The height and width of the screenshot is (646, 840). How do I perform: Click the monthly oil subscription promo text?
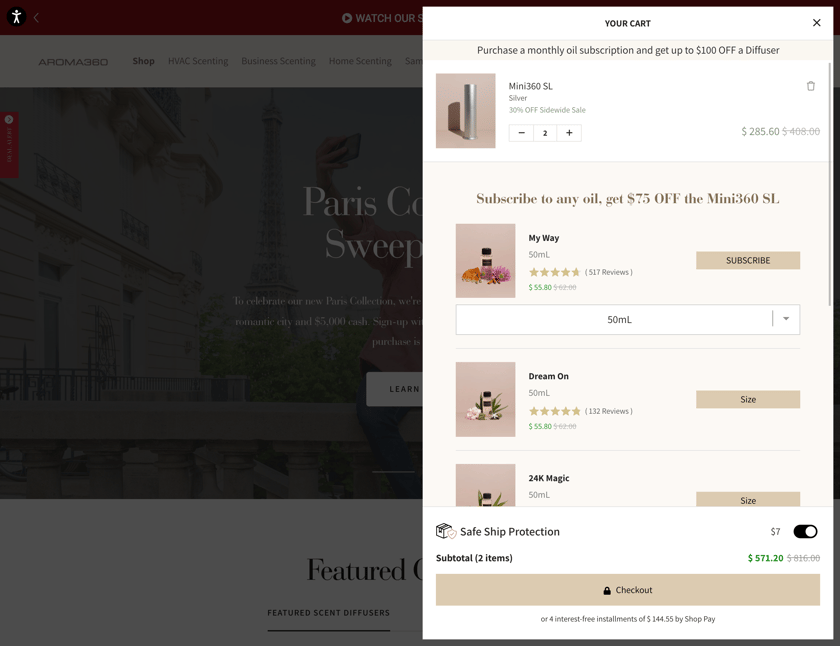coord(628,50)
